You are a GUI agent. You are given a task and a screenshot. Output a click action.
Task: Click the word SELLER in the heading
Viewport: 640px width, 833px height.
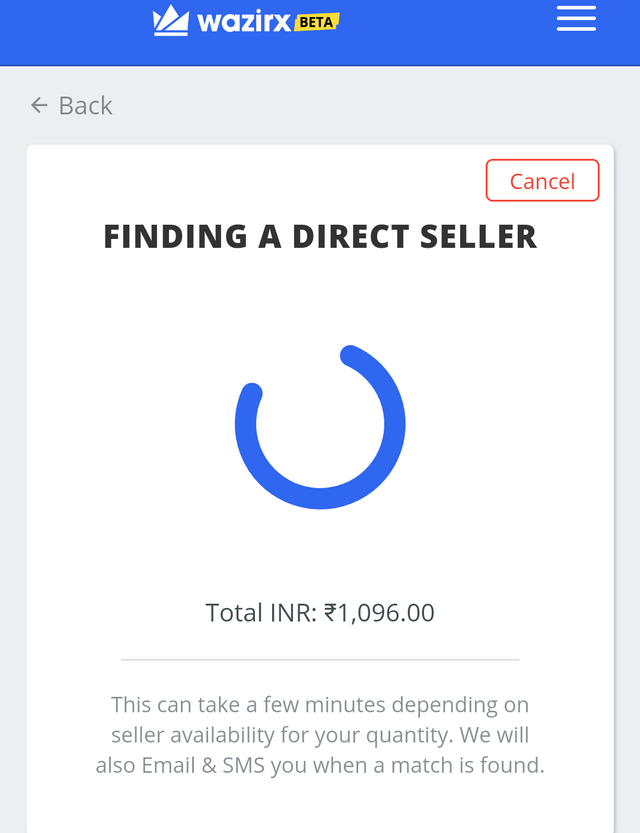pyautogui.click(x=479, y=236)
